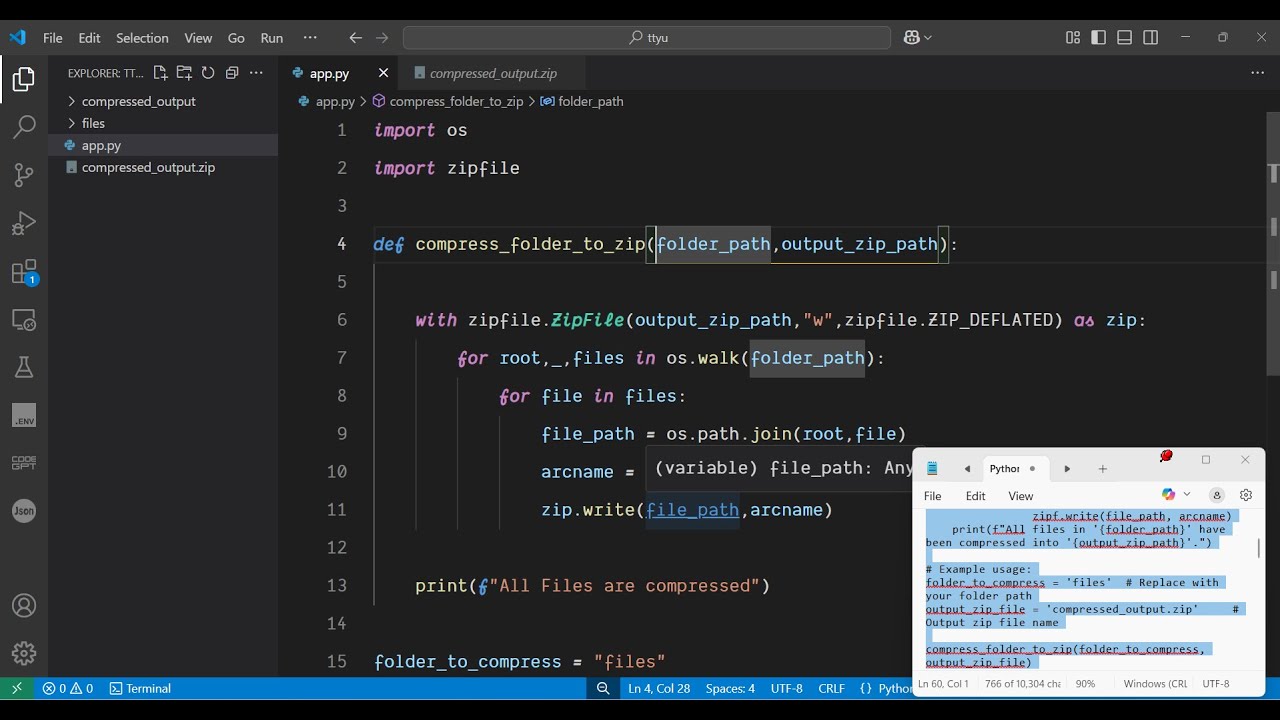Open Notepad File menu
The height and width of the screenshot is (720, 1280).
pos(932,496)
